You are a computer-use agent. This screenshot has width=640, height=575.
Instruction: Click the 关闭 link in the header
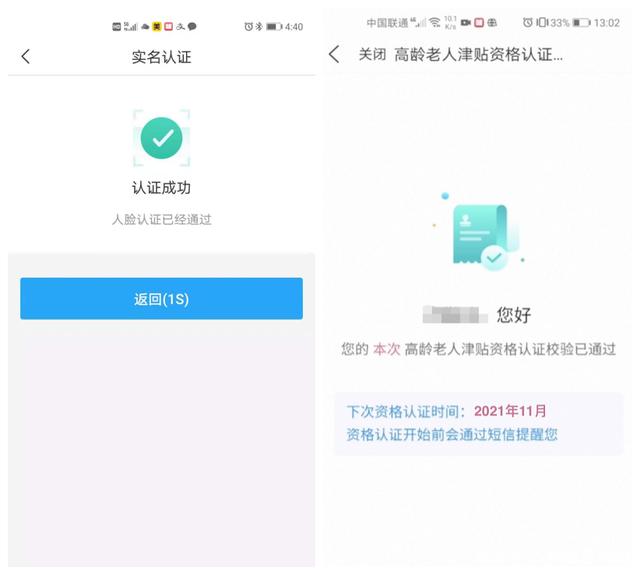click(372, 54)
